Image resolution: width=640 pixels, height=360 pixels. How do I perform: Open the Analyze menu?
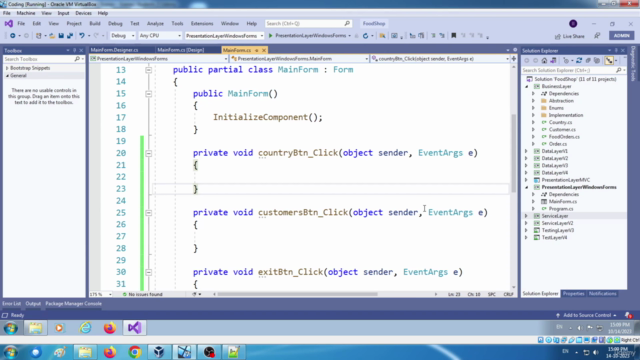[x=155, y=24]
